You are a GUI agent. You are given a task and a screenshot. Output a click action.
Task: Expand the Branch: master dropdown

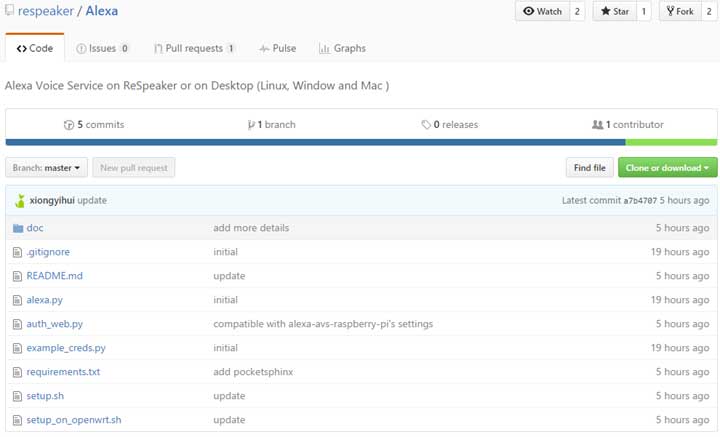47,168
